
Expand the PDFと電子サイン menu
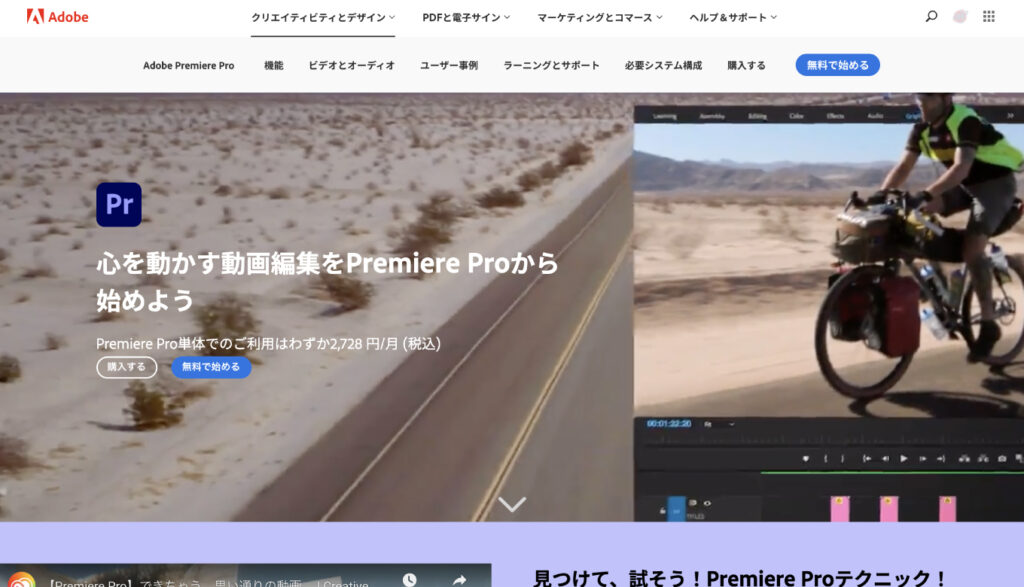(x=466, y=18)
